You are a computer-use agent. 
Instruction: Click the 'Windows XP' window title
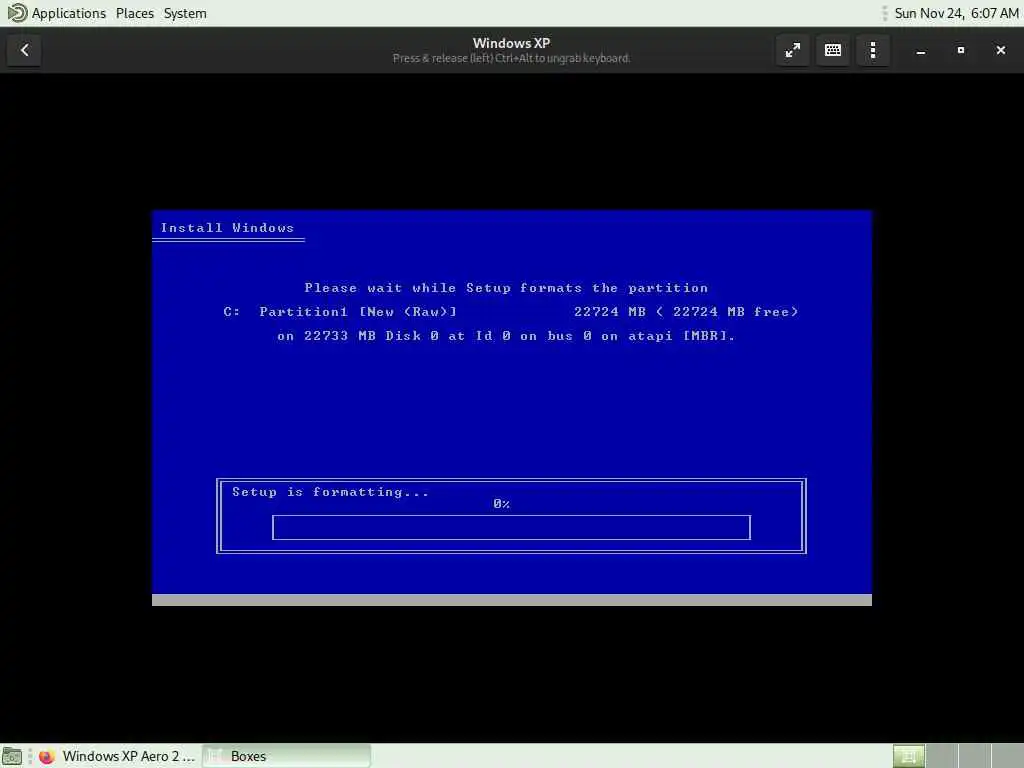(x=511, y=43)
